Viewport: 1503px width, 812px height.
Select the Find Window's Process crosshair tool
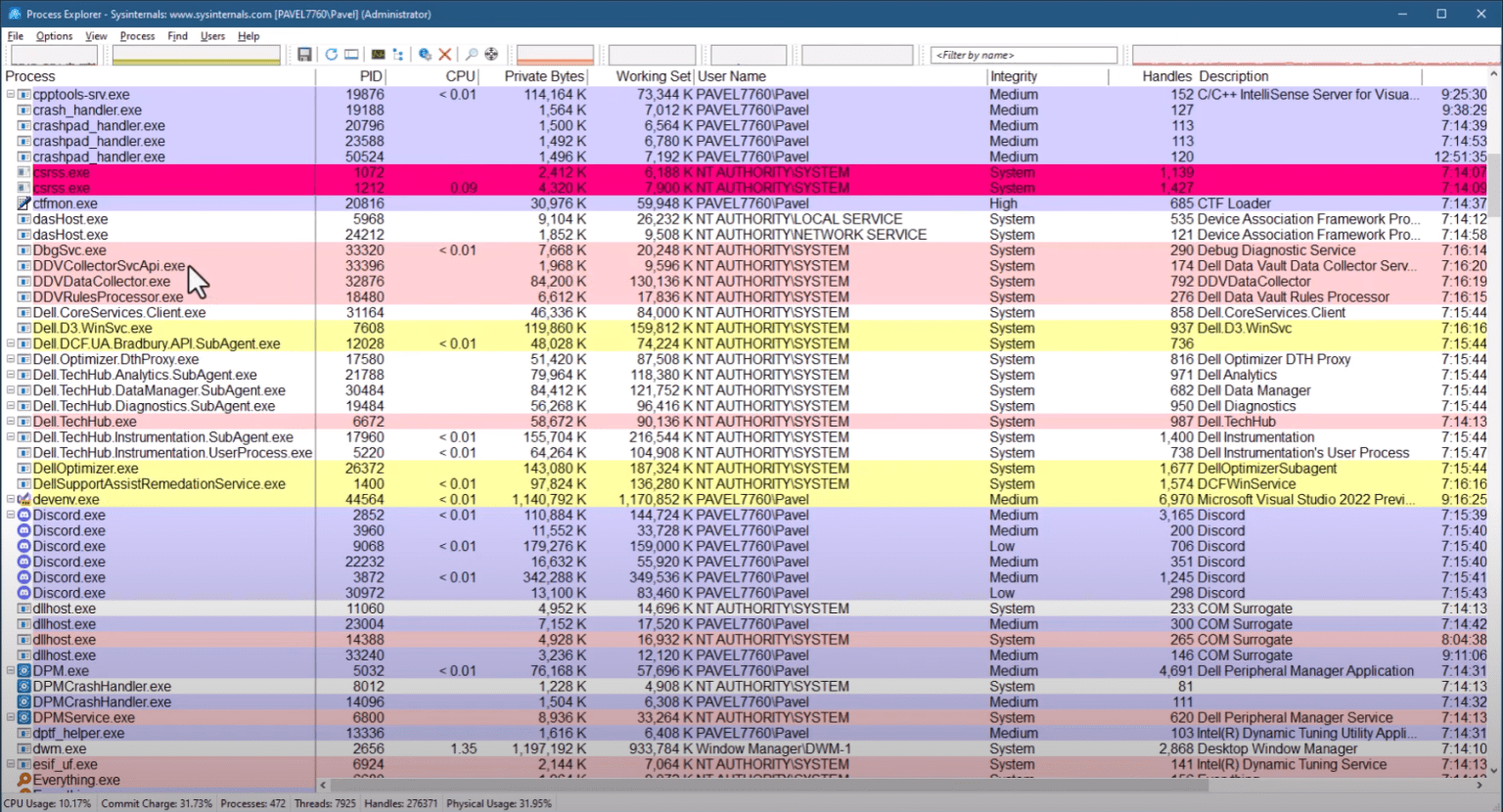[x=491, y=54]
